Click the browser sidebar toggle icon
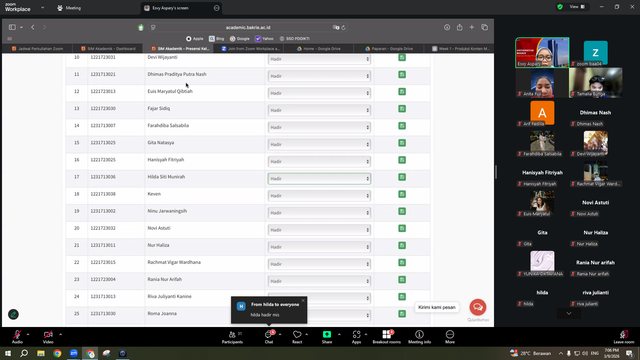The image size is (640, 360). tap(12, 27)
